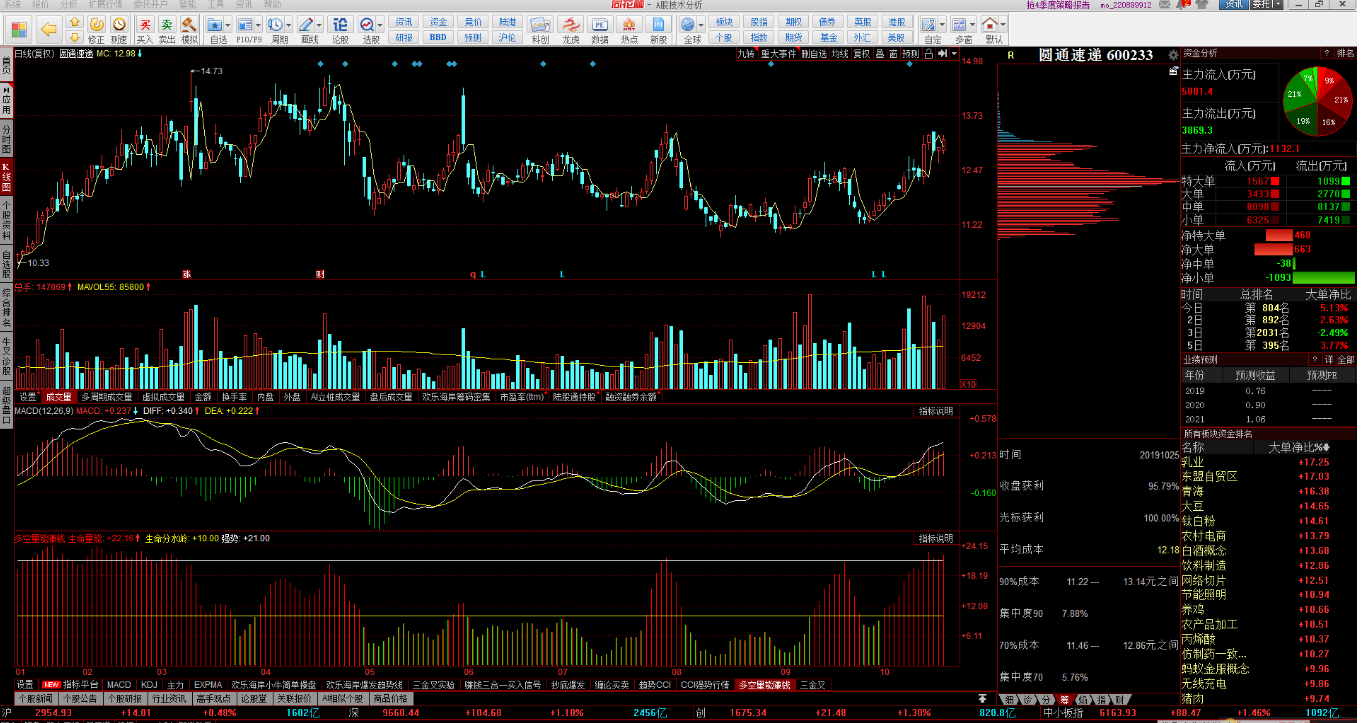Open the 画线 drawing tools dropdown arrow
Viewport: 1364px width, 723px height.
point(320,24)
